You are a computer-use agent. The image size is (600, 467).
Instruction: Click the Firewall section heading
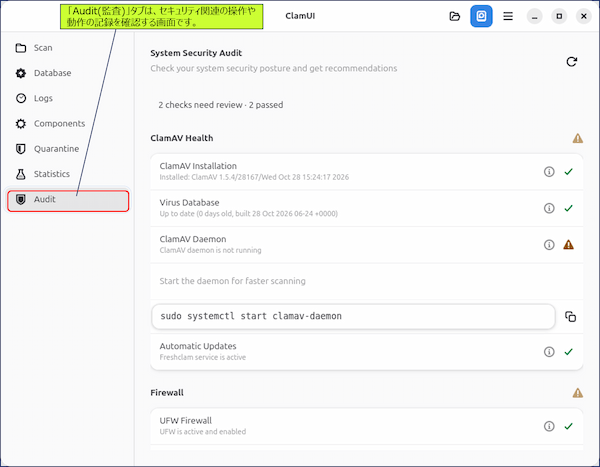coord(167,393)
